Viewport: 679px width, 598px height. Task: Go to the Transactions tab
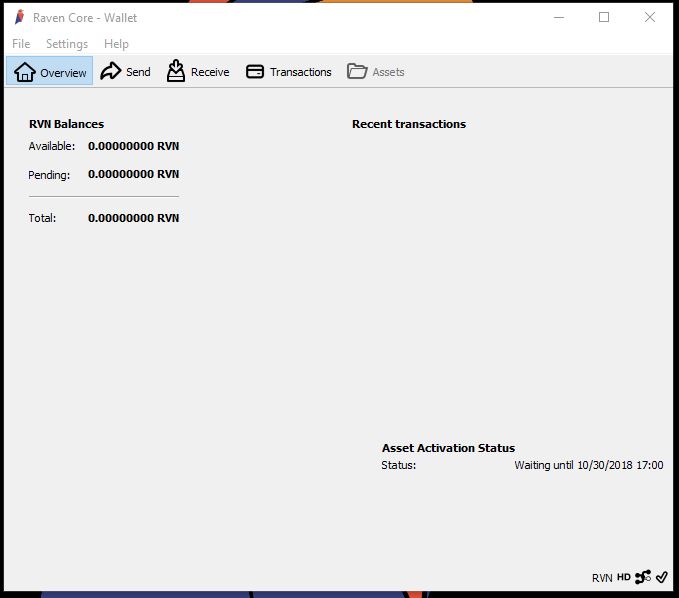289,71
